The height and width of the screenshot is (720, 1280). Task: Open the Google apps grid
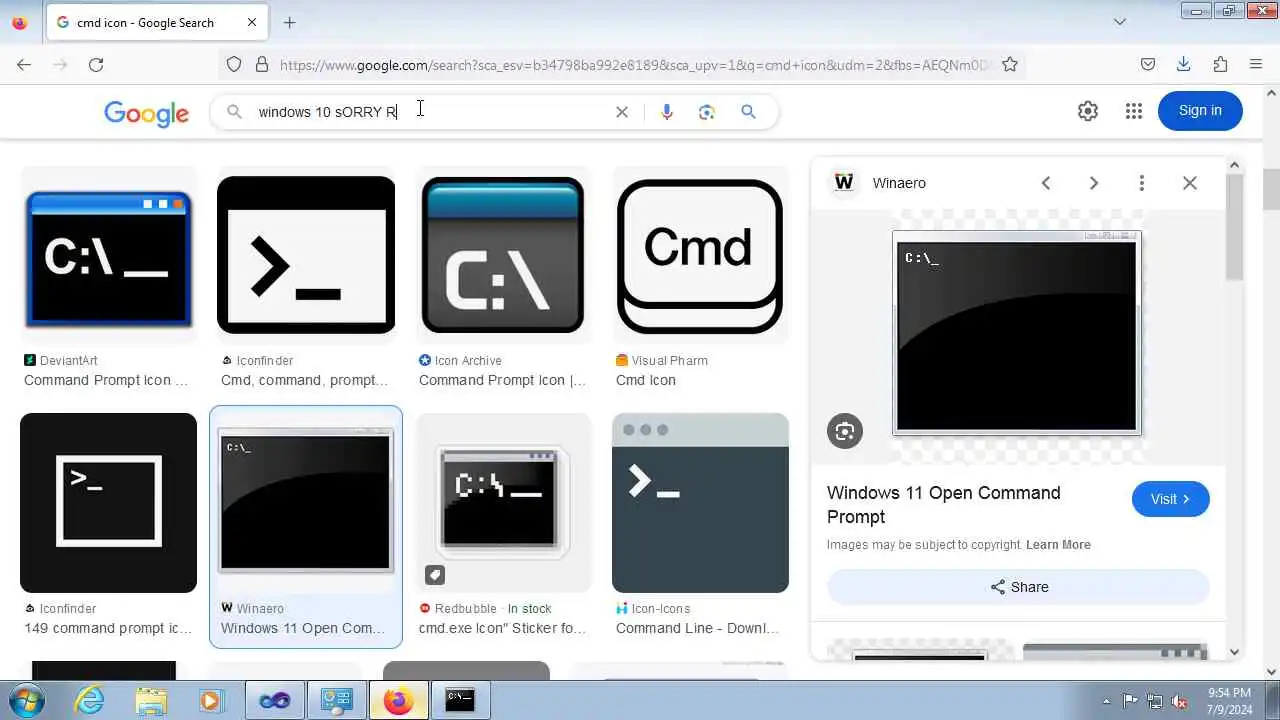pyautogui.click(x=1133, y=111)
